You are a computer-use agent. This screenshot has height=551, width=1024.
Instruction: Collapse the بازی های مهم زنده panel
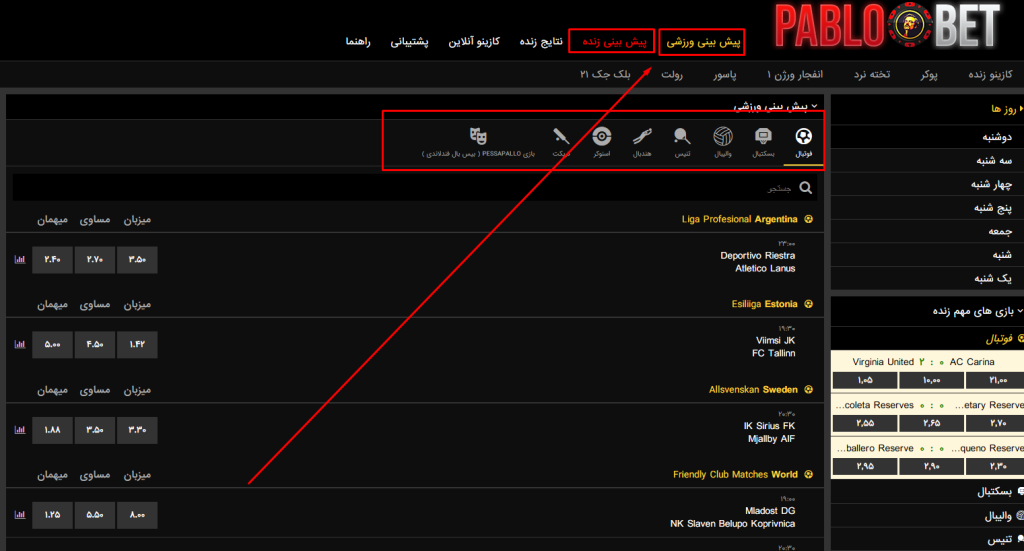pyautogui.click(x=1020, y=311)
